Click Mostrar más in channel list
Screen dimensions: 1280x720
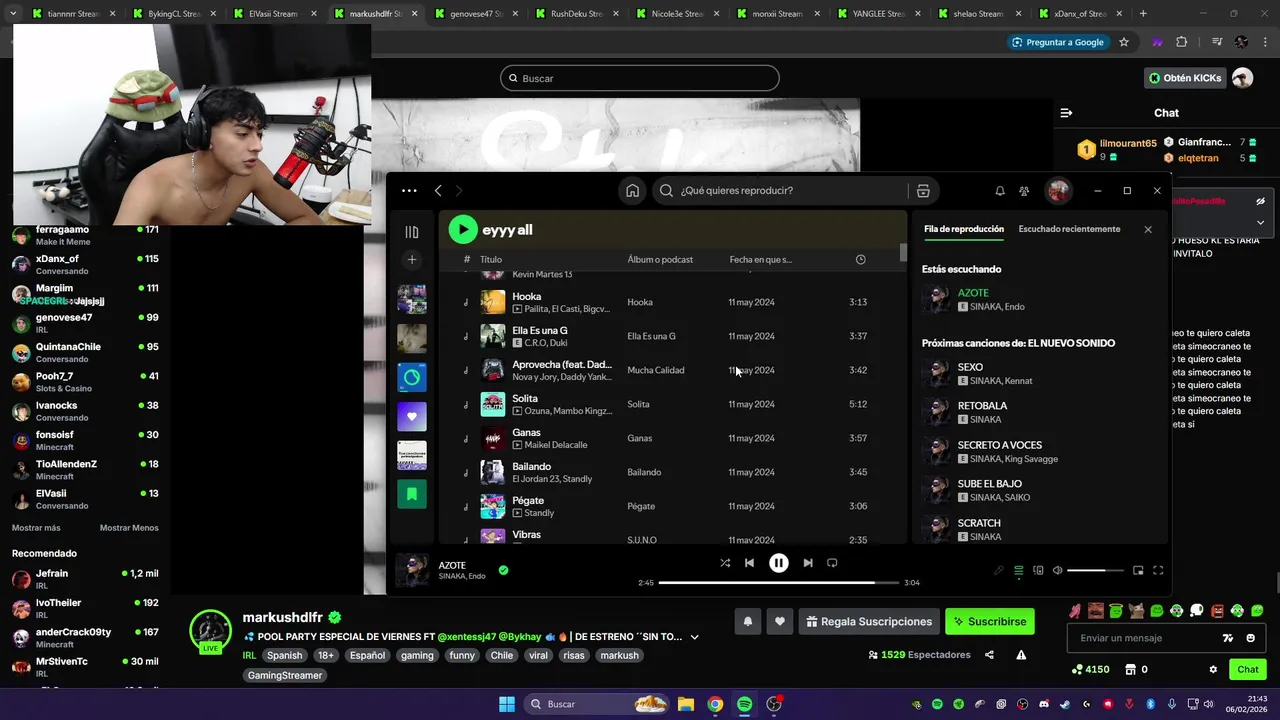click(x=36, y=528)
